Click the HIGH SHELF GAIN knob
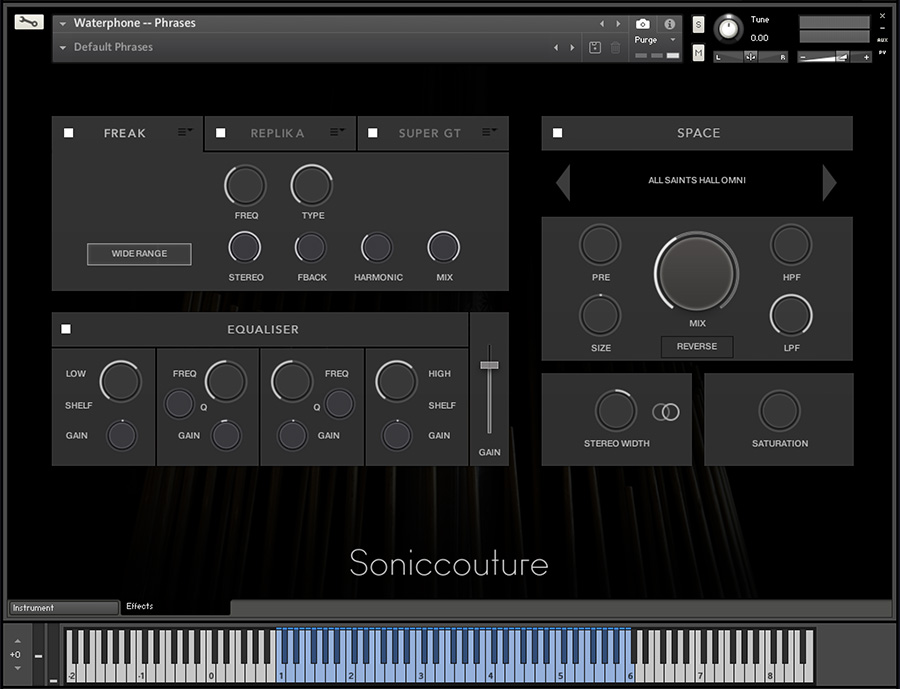Image resolution: width=900 pixels, height=689 pixels. tap(397, 436)
